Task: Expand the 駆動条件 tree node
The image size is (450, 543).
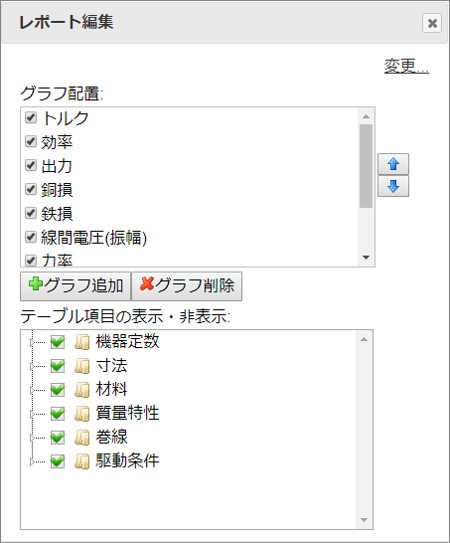Action: pos(32,462)
